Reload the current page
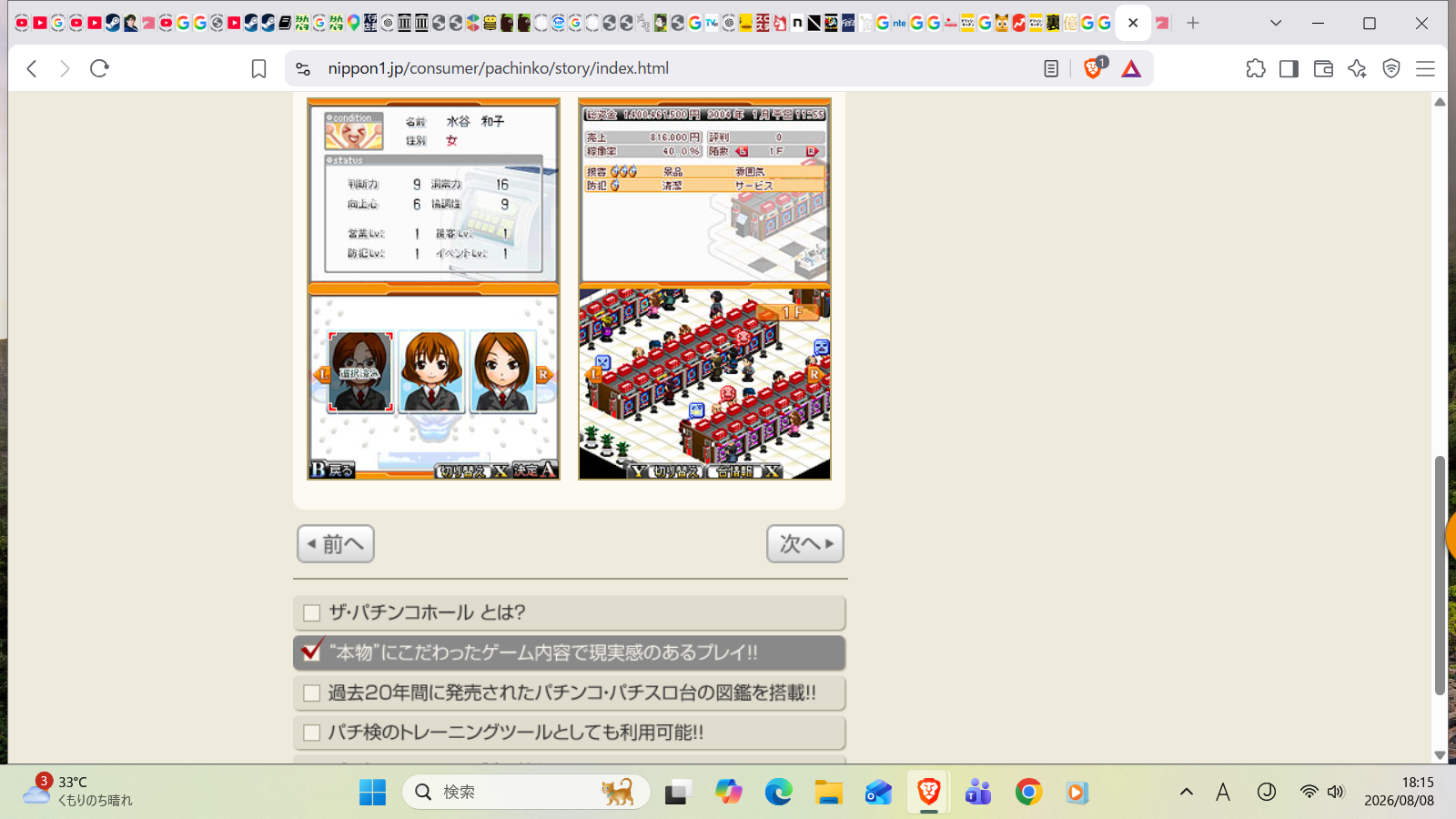Viewport: 1456px width, 819px height. pyautogui.click(x=99, y=68)
